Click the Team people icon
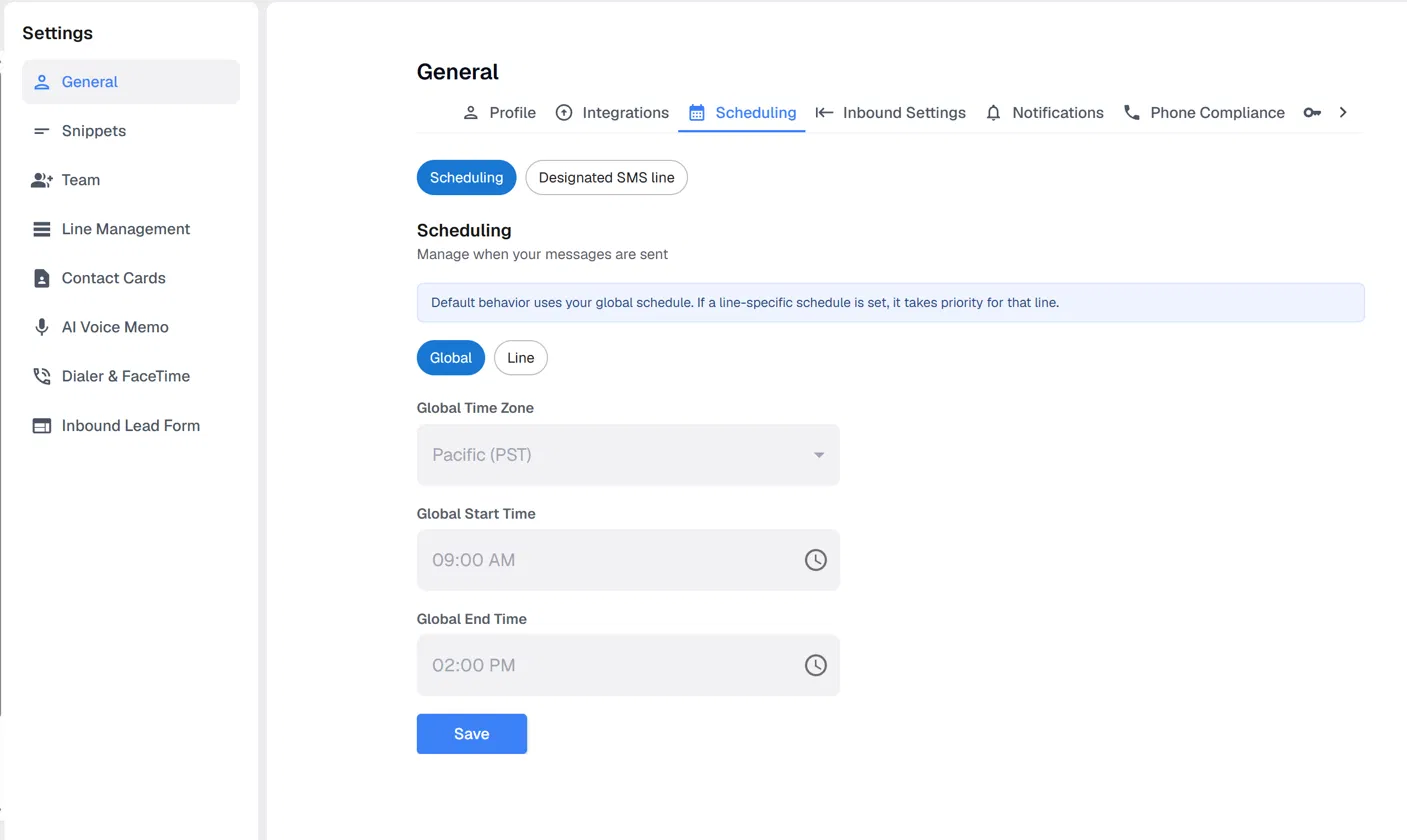The width and height of the screenshot is (1407, 840). (42, 180)
